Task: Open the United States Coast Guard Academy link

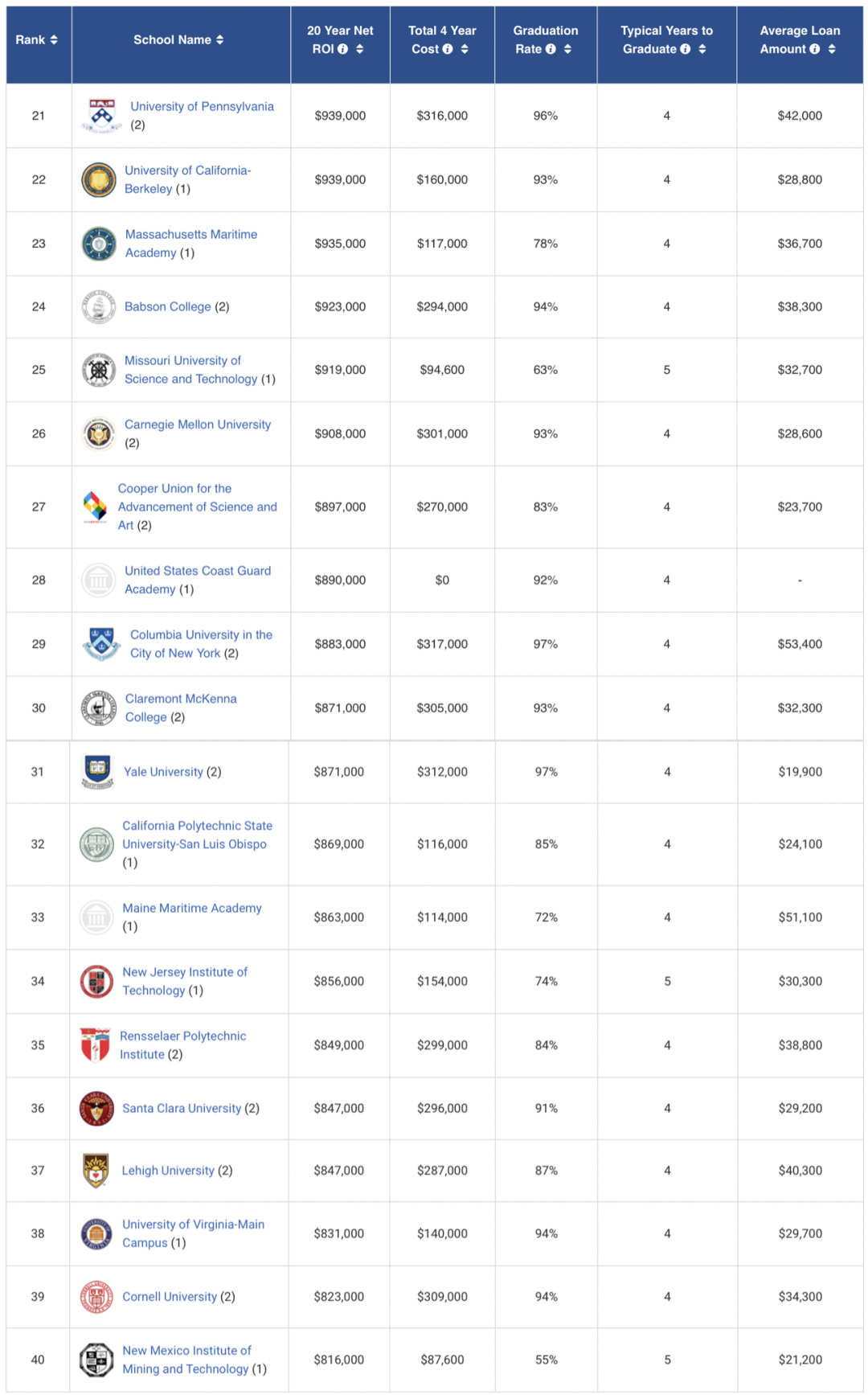Action: pos(198,580)
